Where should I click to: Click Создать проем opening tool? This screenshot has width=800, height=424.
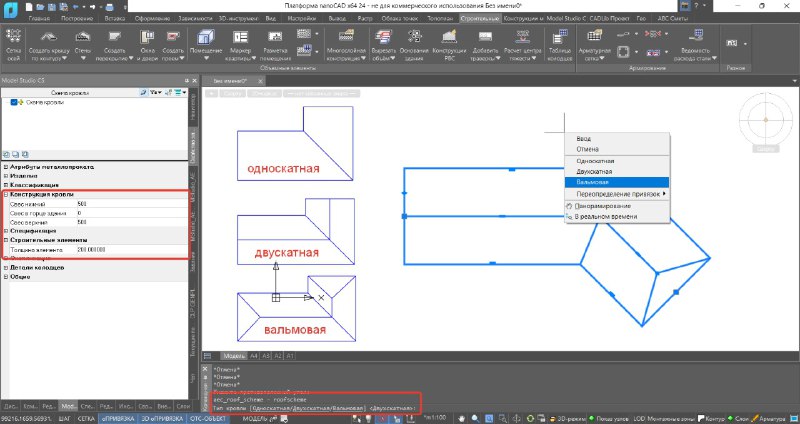[x=173, y=45]
